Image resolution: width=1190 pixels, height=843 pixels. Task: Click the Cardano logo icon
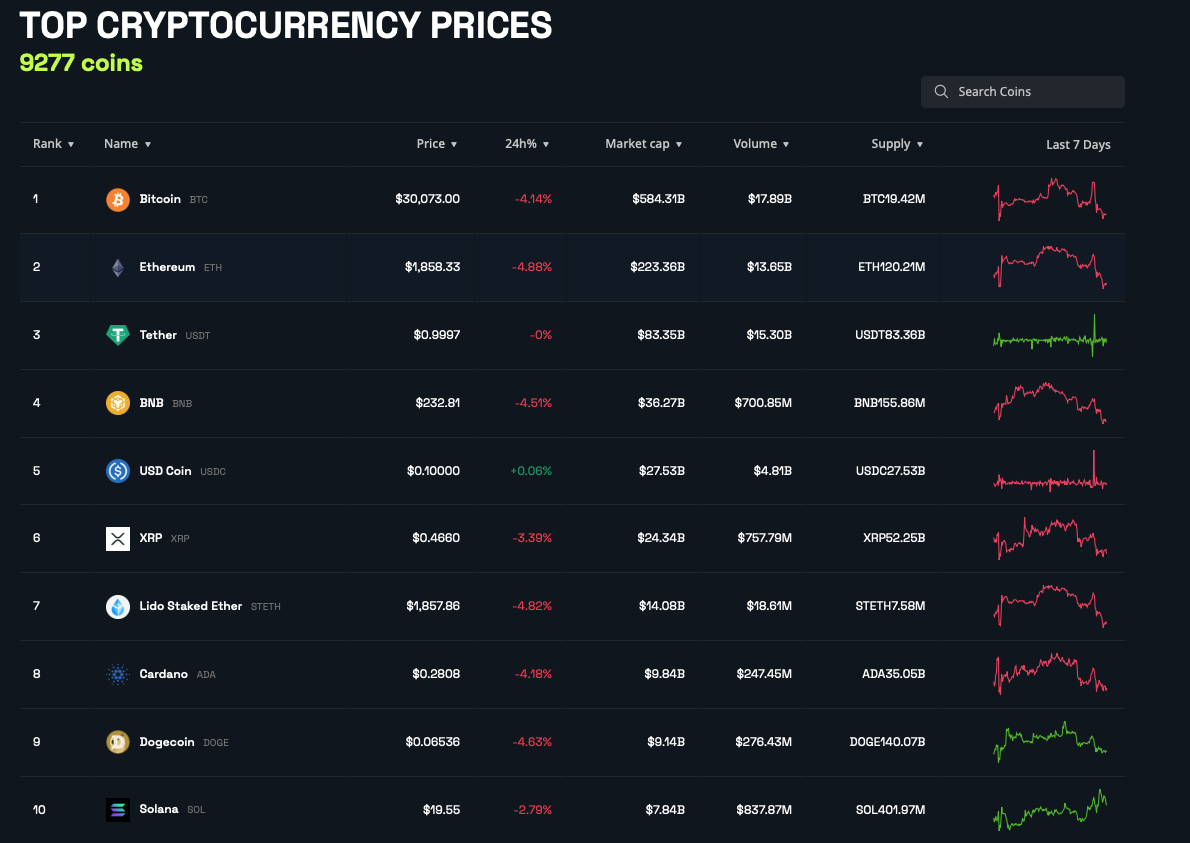[x=118, y=674]
